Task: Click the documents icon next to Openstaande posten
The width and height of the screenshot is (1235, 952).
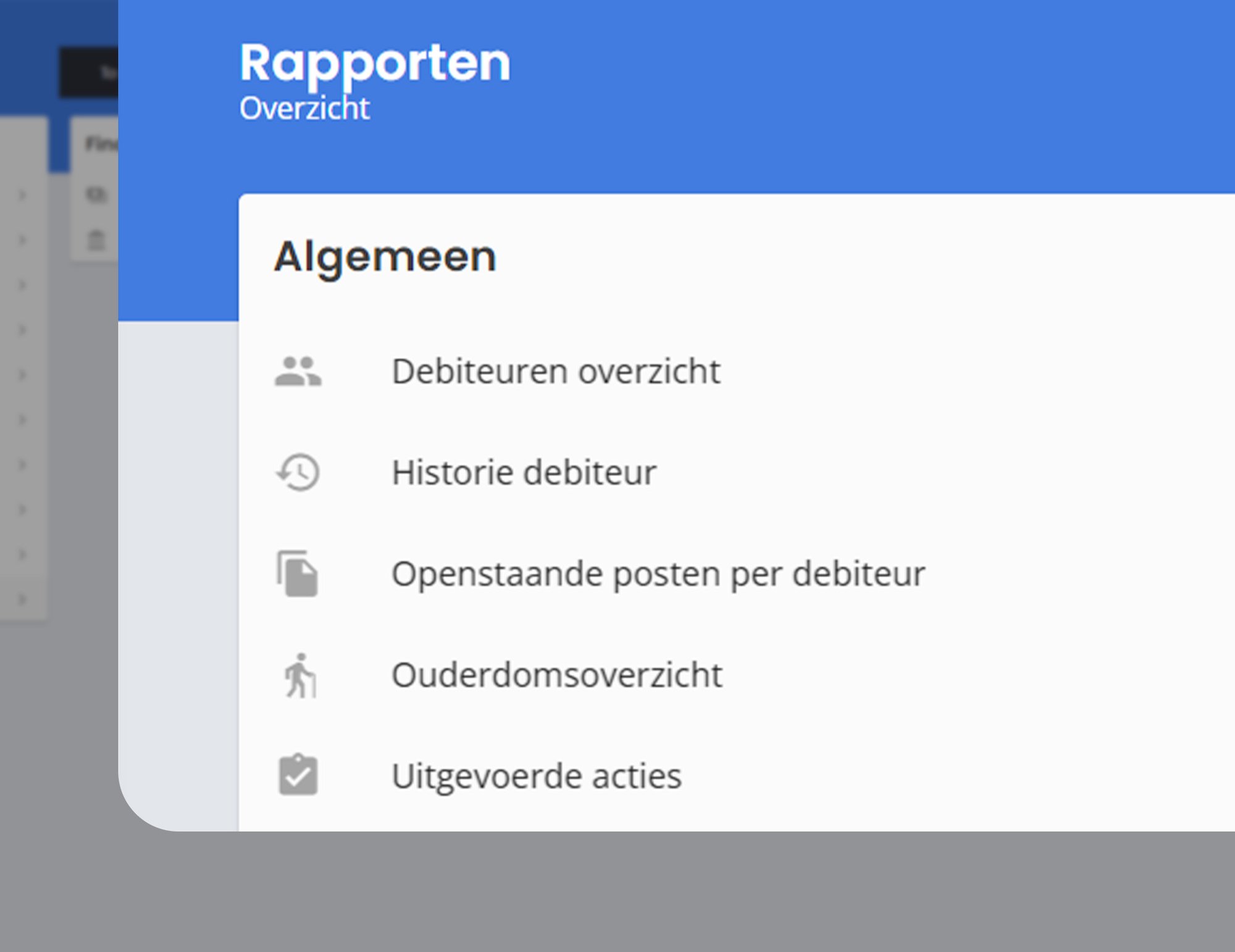Action: [x=299, y=573]
